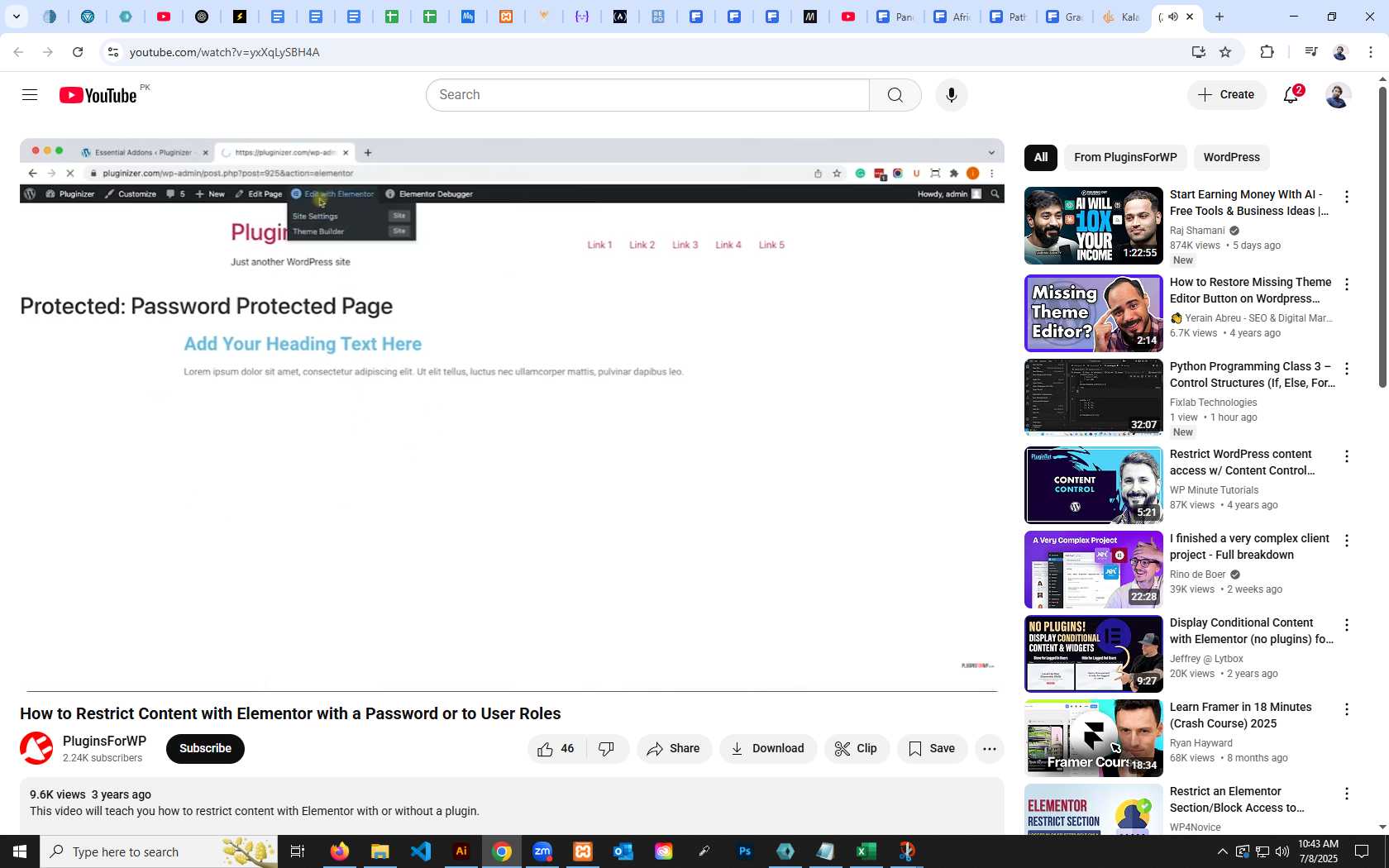Open Chrome media controls icon
This screenshot has width=1389, height=868.
1310,52
